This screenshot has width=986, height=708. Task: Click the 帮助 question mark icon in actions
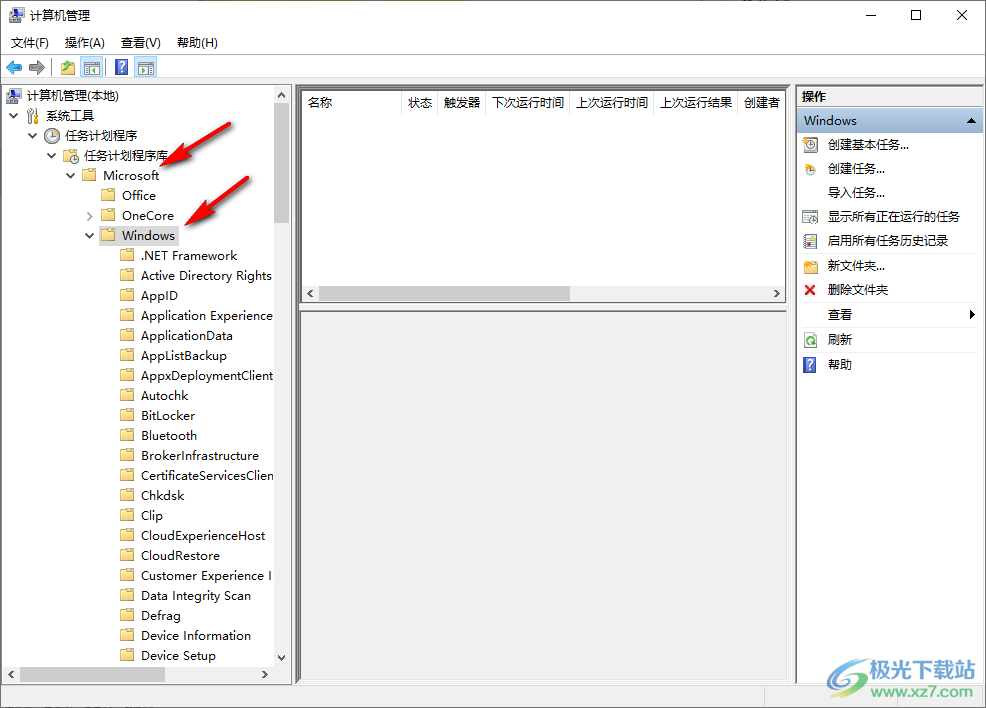[810, 365]
